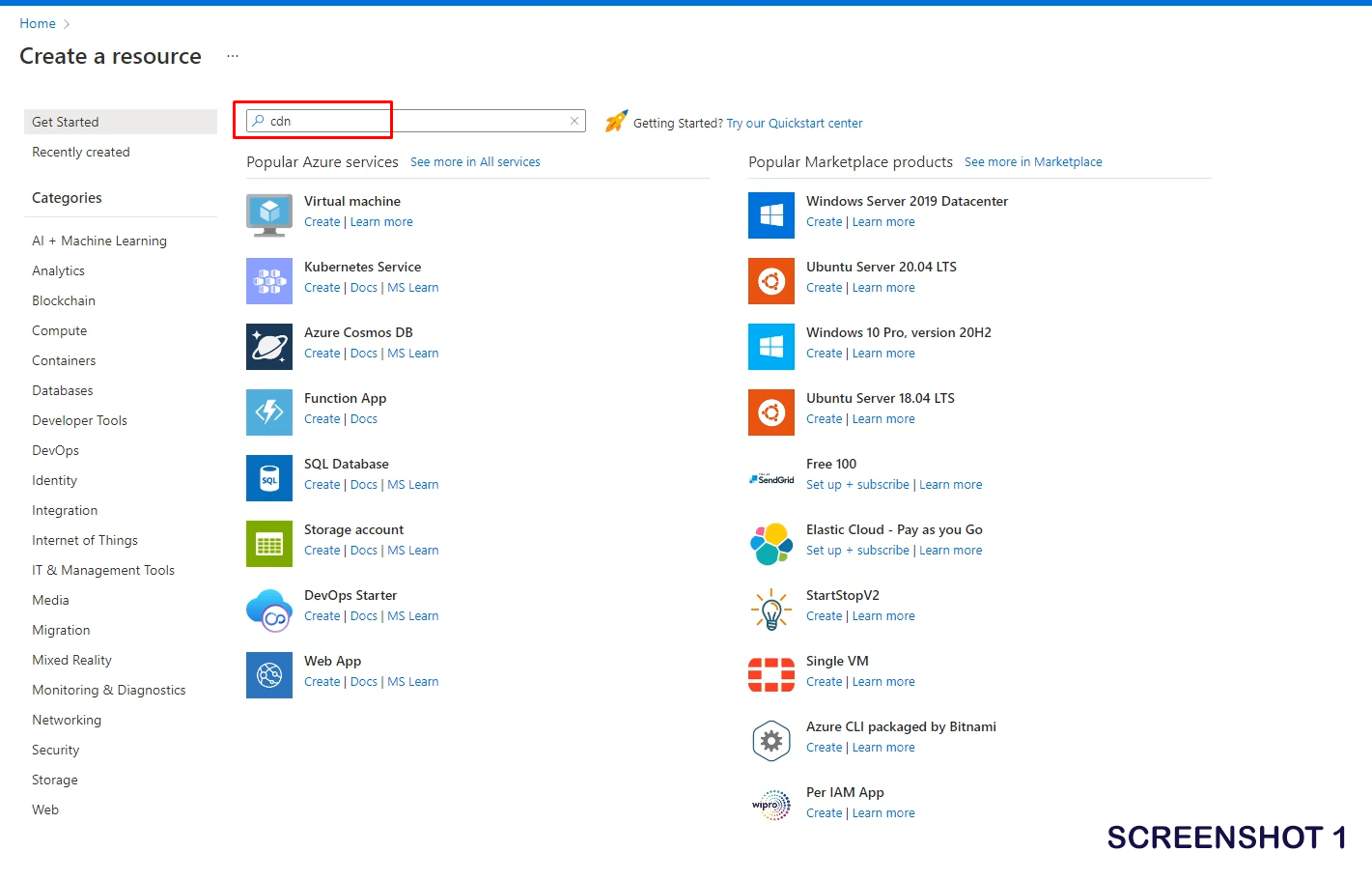This screenshot has height=880, width=1372.
Task: Open the Kubernetes Service icon
Action: tap(269, 281)
